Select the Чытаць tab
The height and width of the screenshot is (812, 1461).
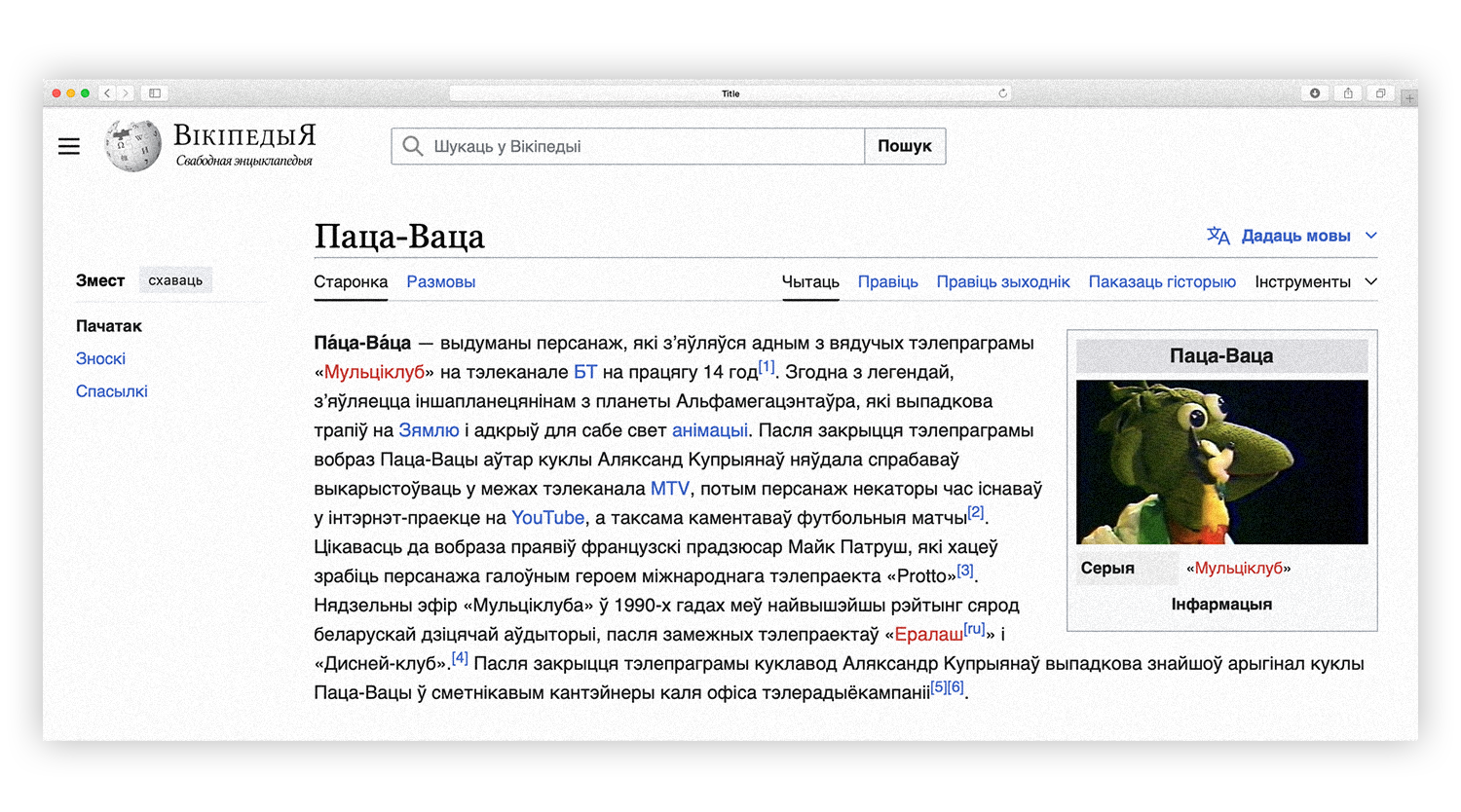click(x=810, y=281)
